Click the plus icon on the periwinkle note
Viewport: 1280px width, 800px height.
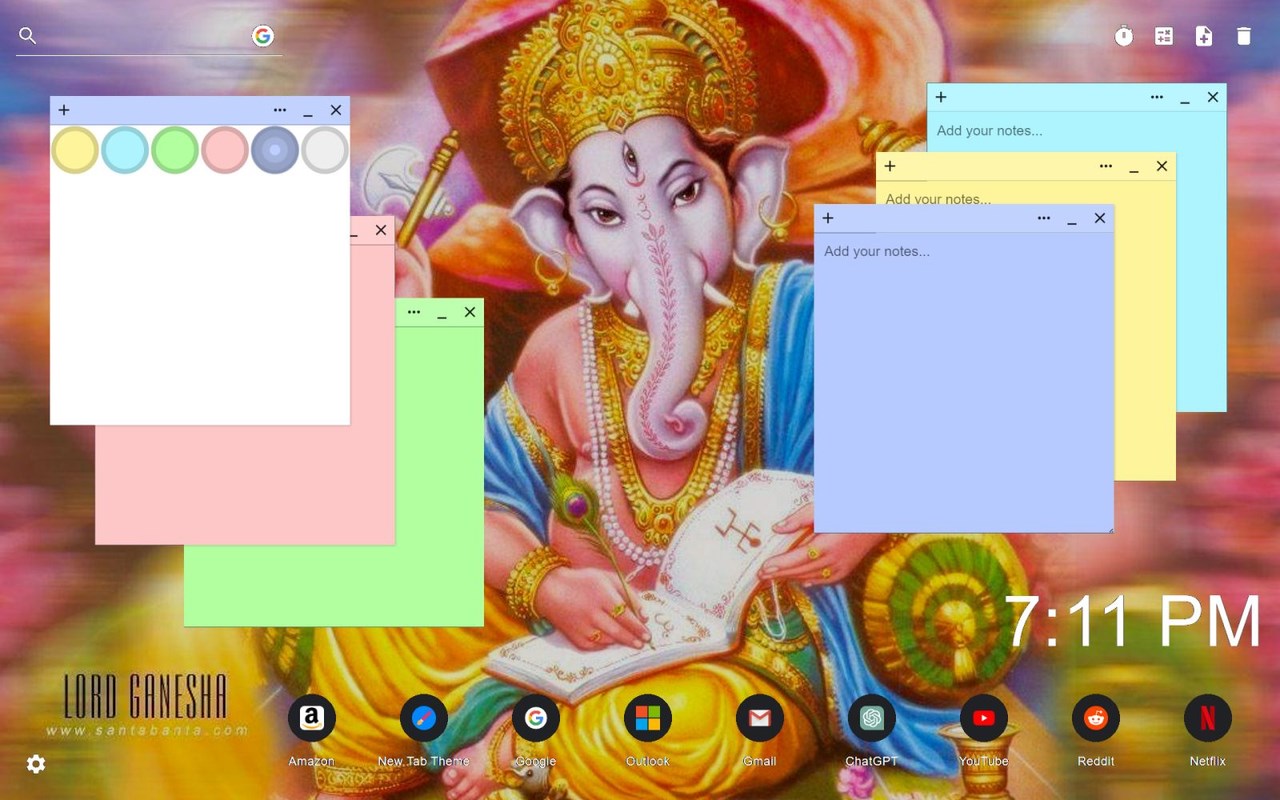coord(828,218)
